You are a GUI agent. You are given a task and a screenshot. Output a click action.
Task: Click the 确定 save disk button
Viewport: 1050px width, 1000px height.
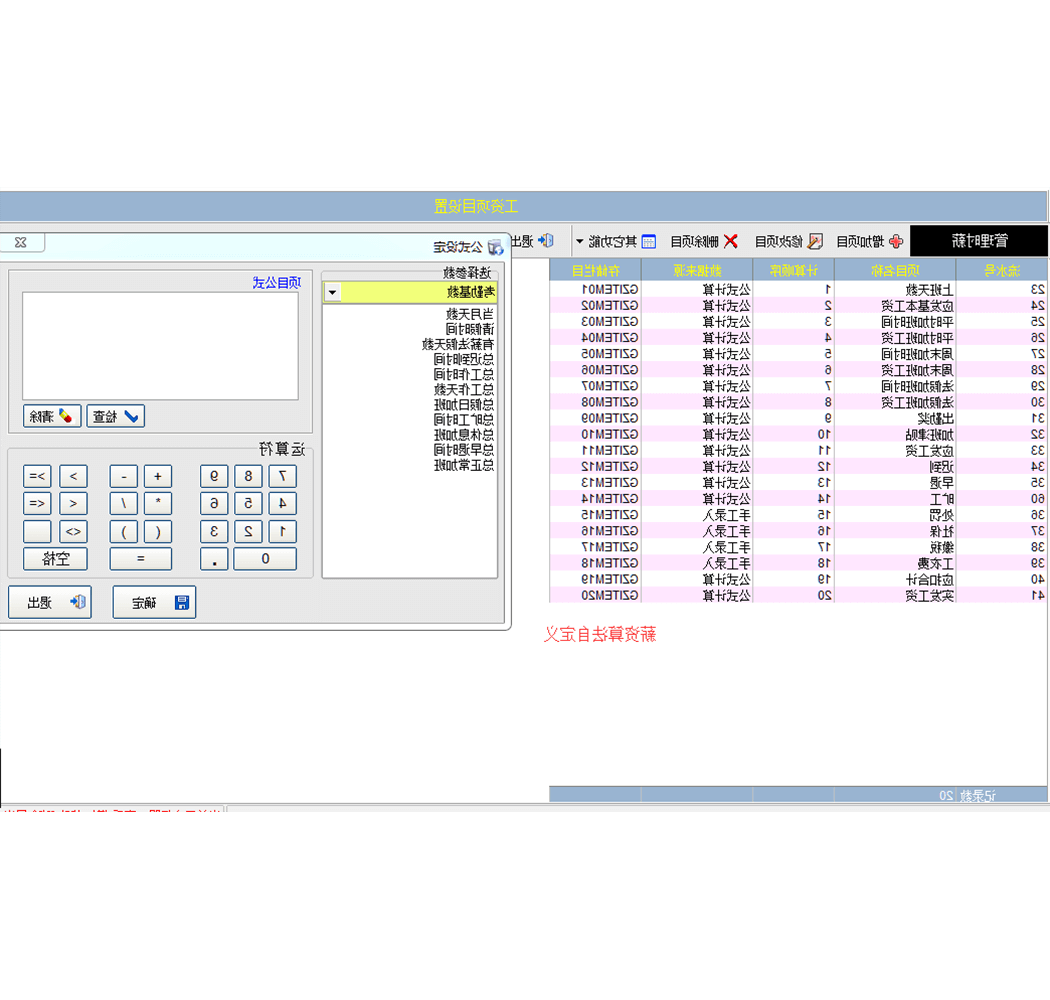point(154,602)
